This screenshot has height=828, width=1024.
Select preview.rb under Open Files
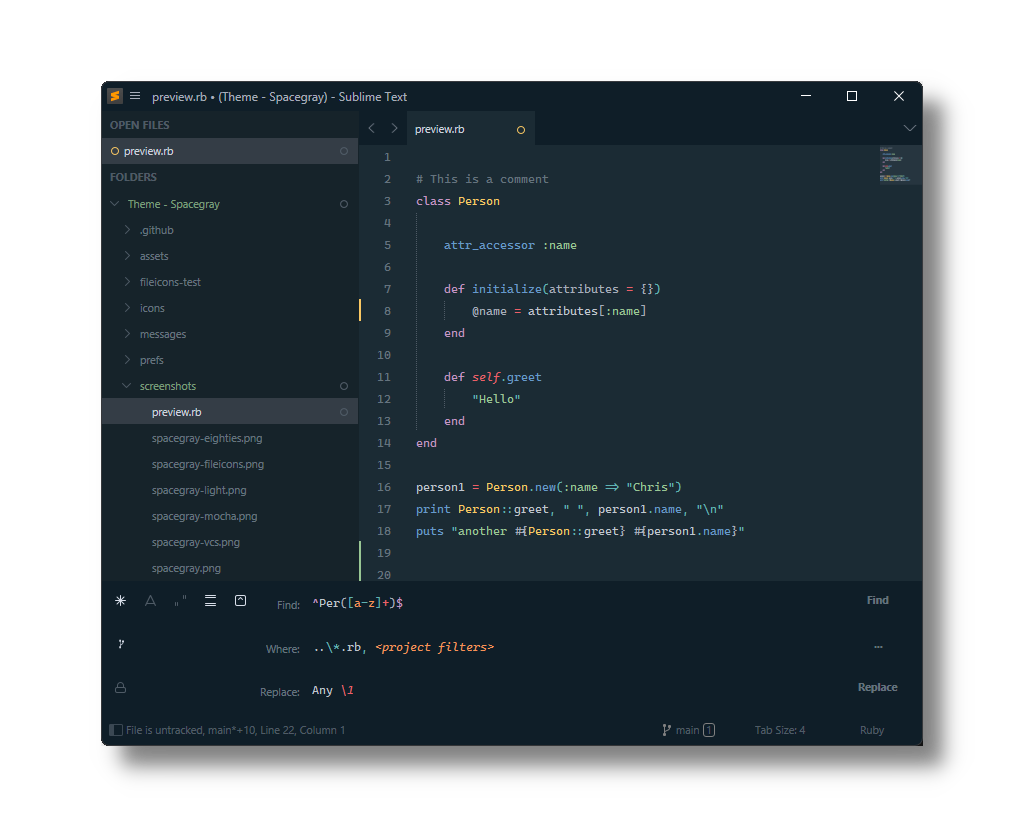click(x=230, y=151)
